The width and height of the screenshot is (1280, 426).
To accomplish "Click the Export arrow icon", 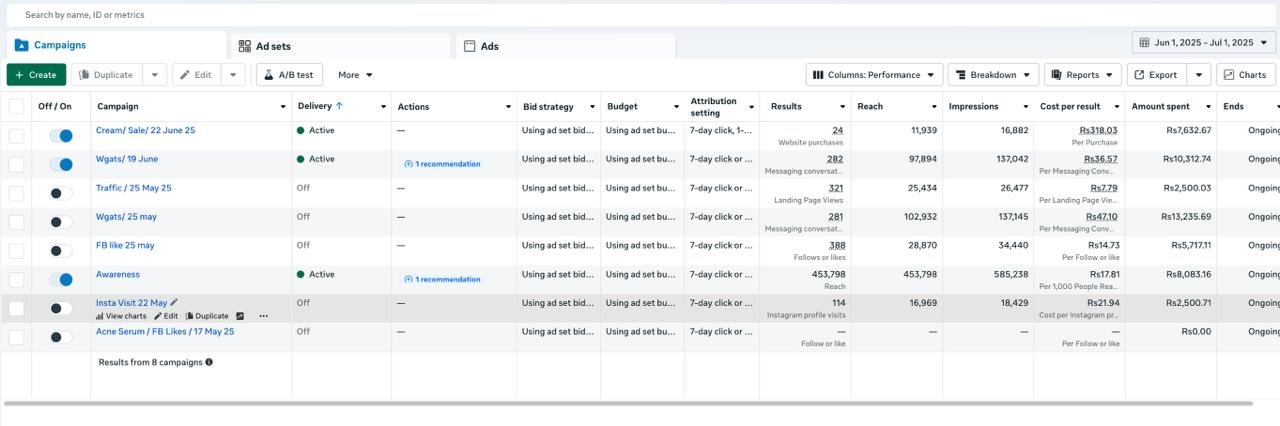I will tap(1139, 75).
